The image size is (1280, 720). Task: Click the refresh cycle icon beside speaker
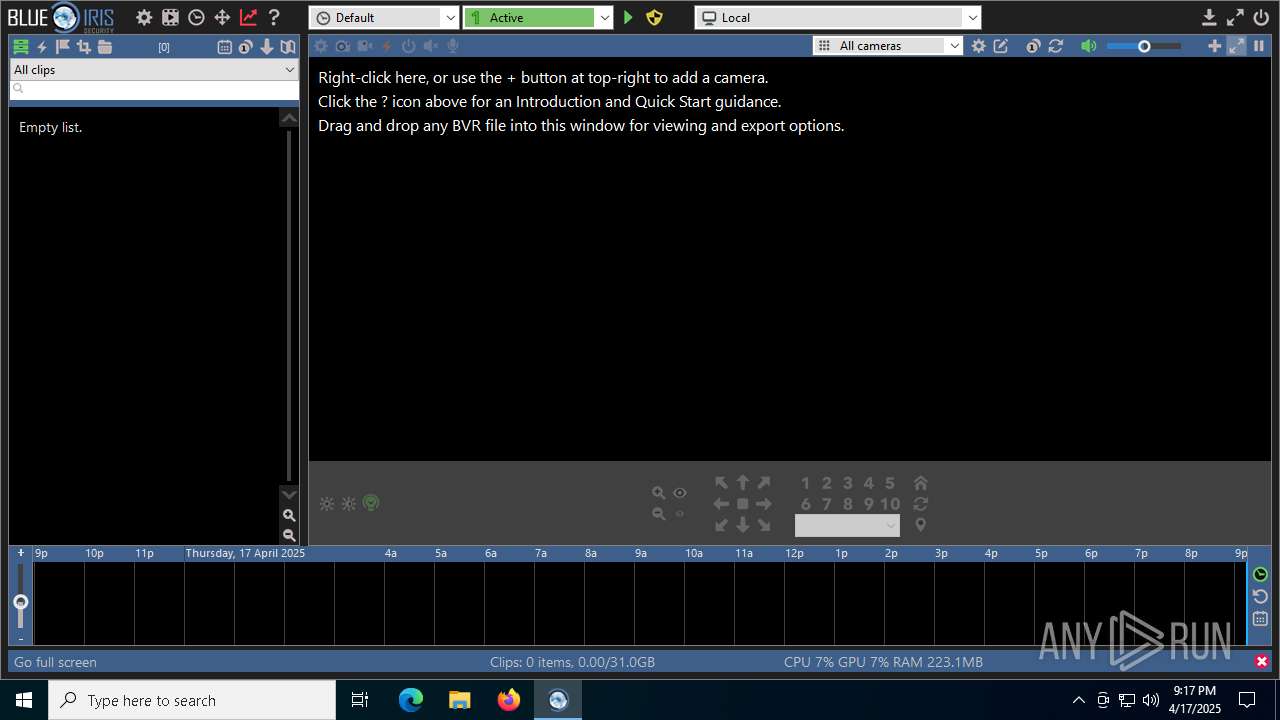click(1055, 46)
